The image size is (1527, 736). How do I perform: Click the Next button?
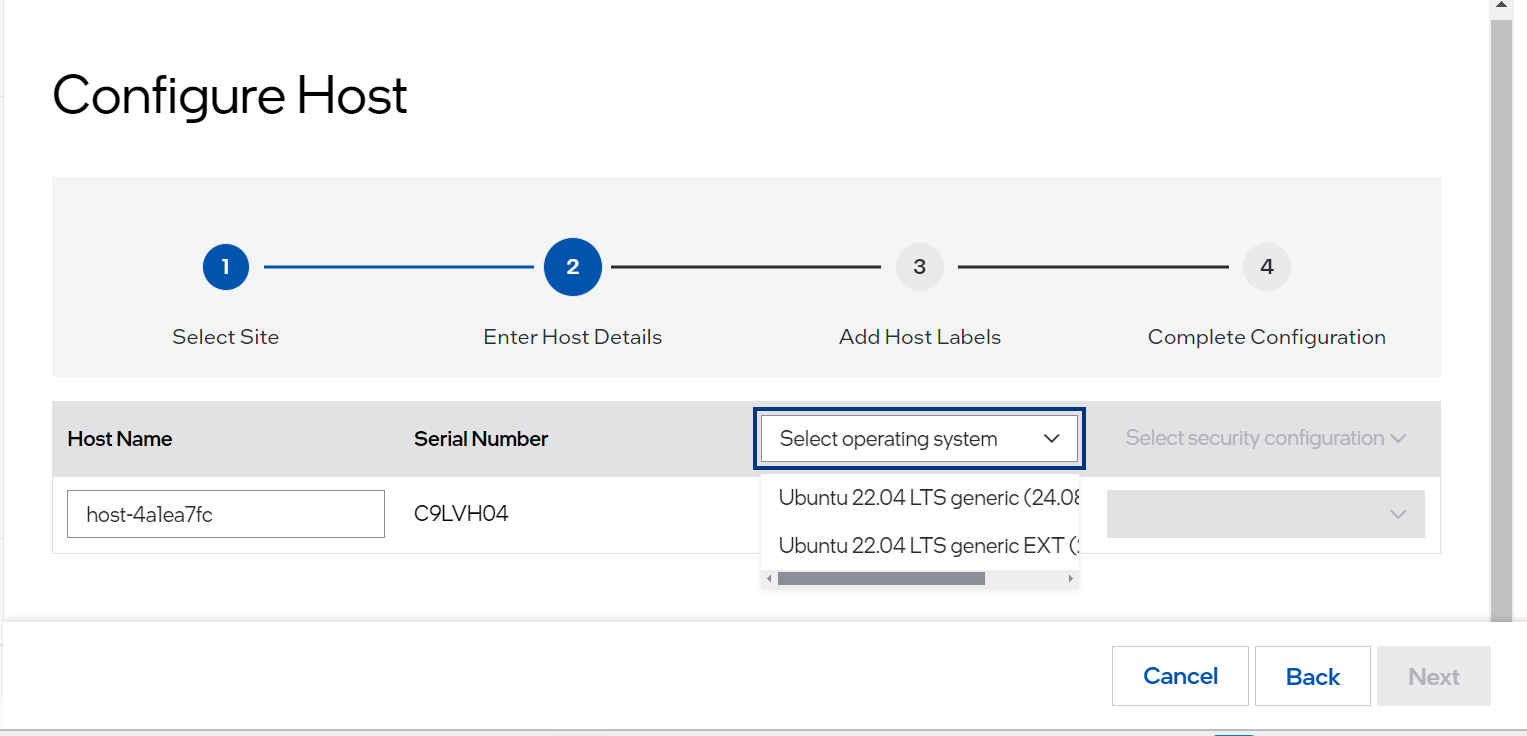tap(1433, 677)
